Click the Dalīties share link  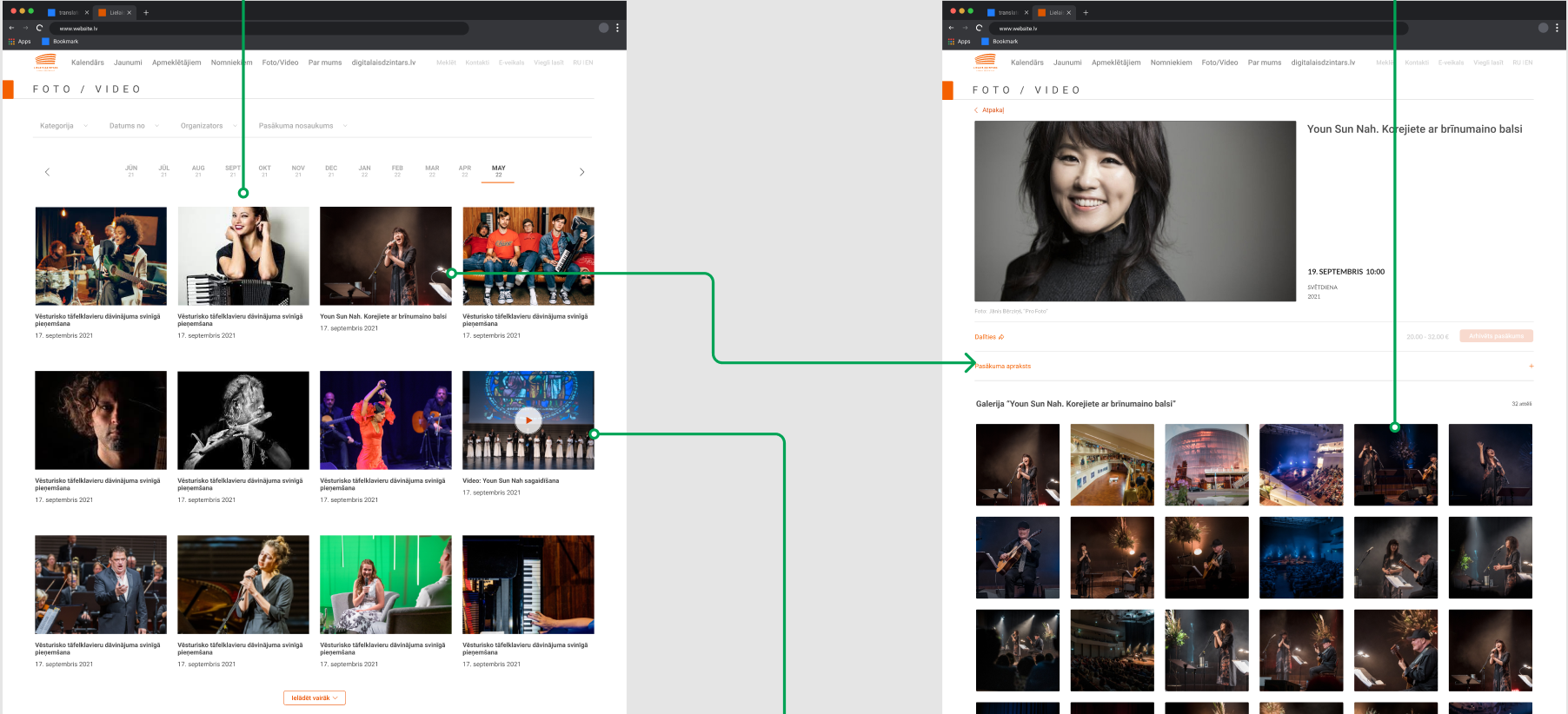click(x=989, y=337)
